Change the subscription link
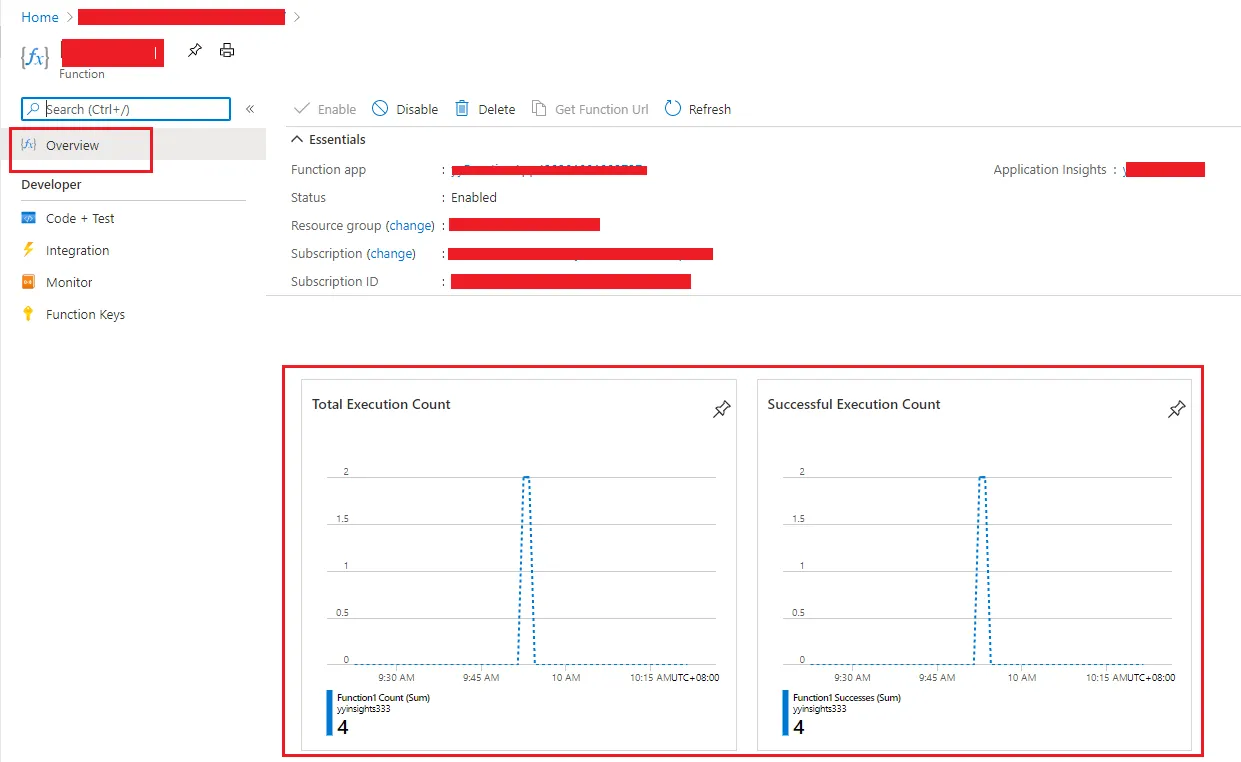The width and height of the screenshot is (1241, 762). 392,254
